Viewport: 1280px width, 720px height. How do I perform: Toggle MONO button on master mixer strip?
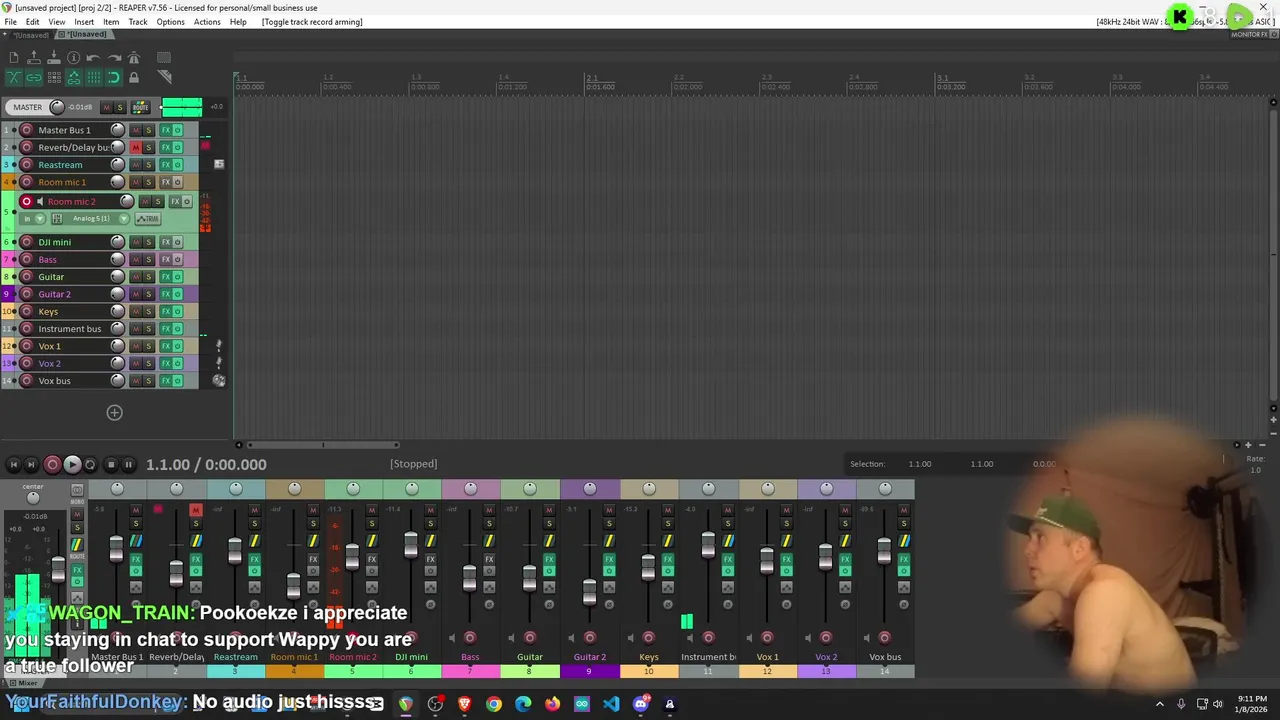(x=77, y=492)
